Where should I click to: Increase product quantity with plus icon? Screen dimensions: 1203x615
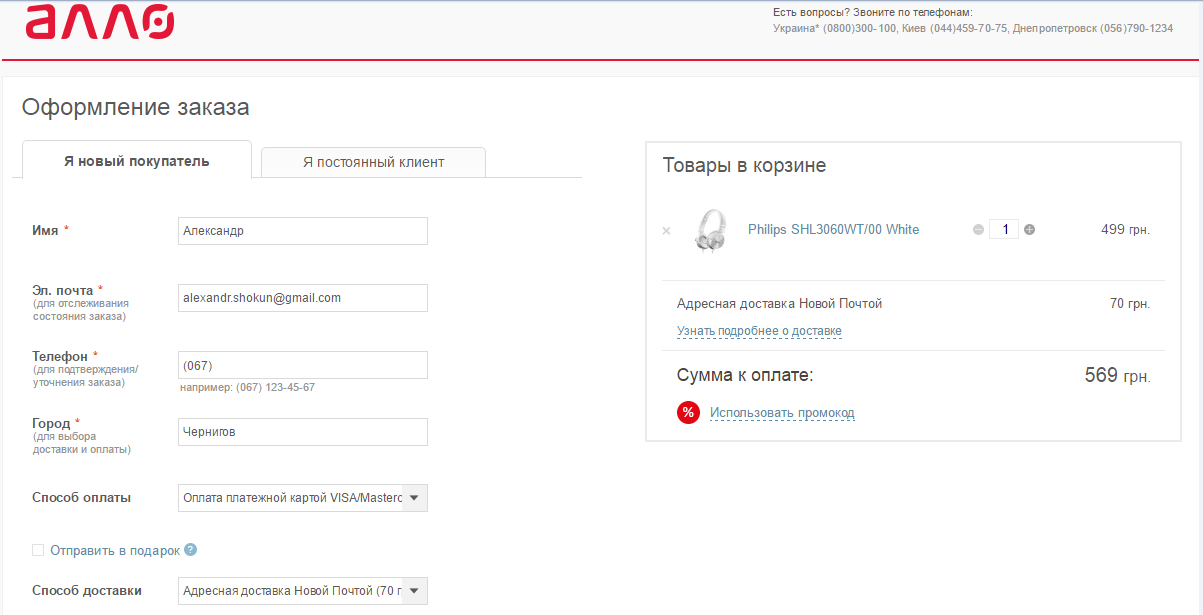tap(1030, 230)
